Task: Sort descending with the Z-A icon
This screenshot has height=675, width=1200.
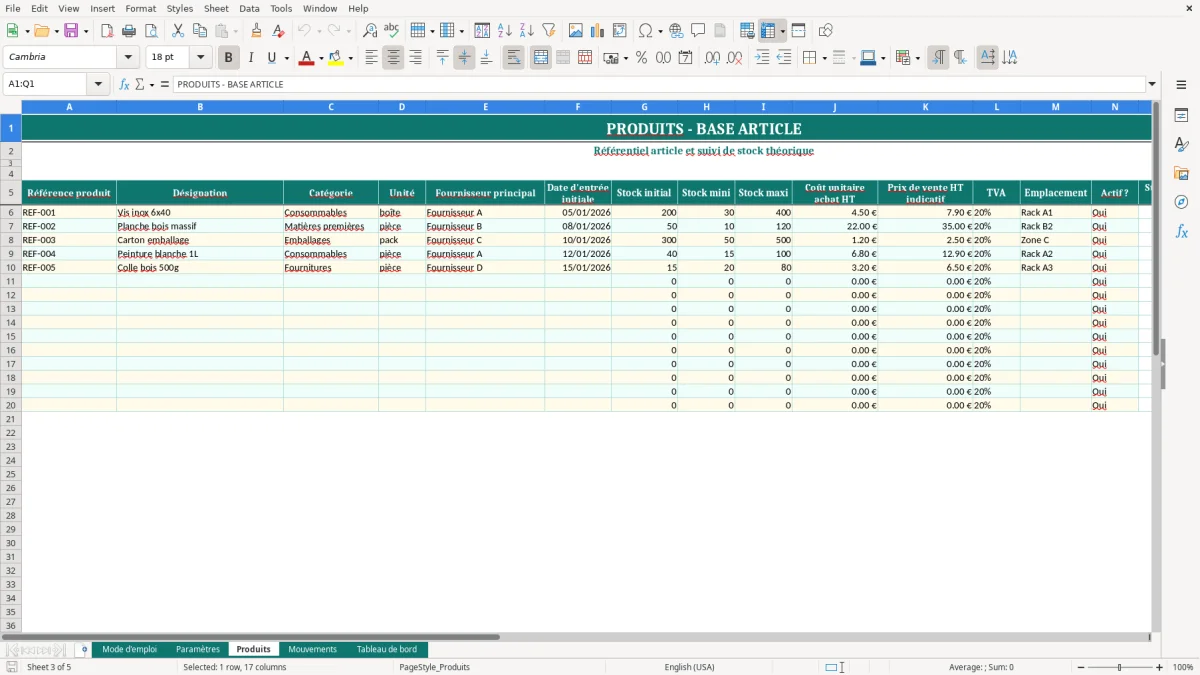Action: coord(527,31)
